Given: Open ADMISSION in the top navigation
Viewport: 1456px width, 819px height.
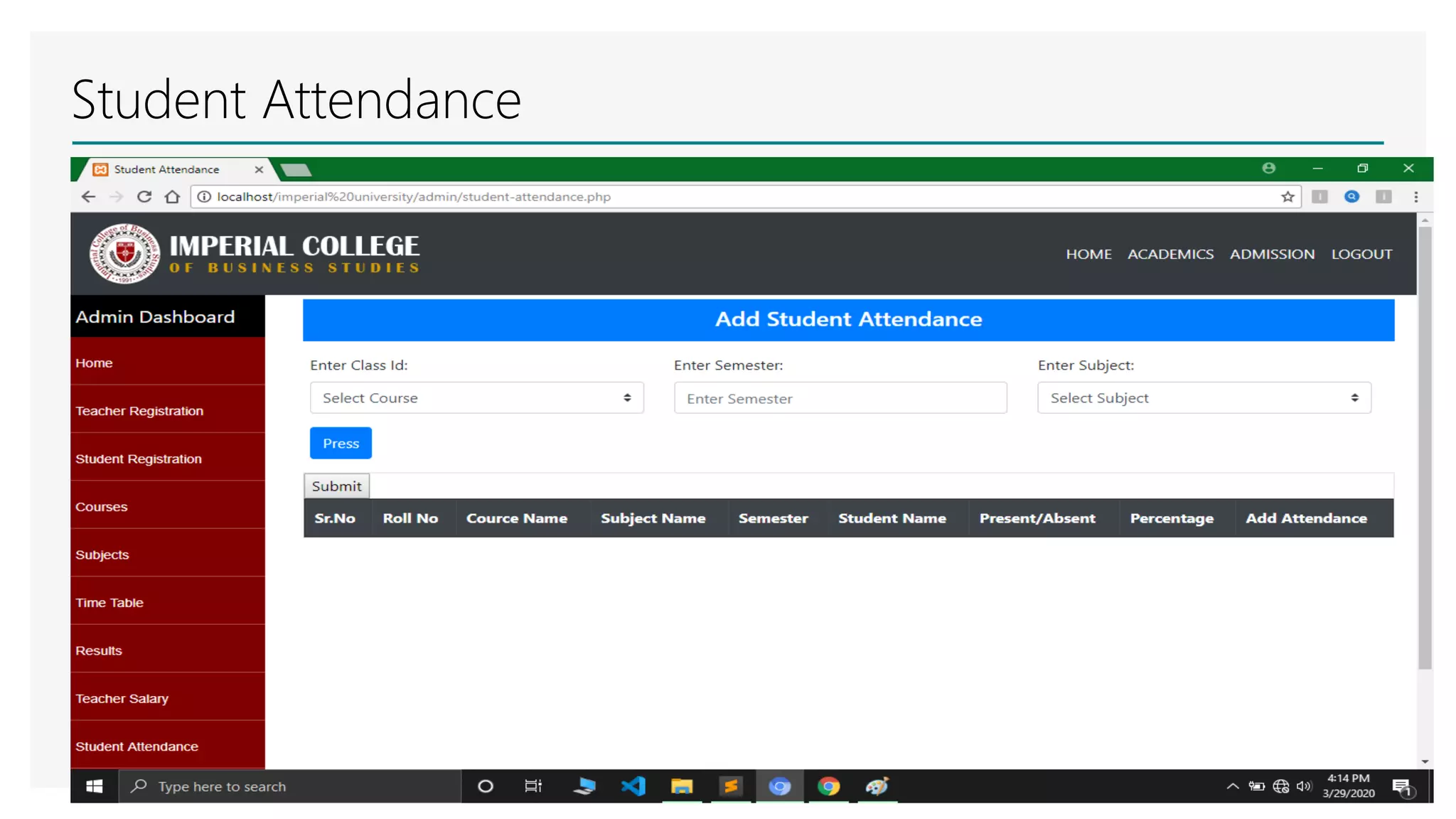Looking at the screenshot, I should coord(1272,254).
